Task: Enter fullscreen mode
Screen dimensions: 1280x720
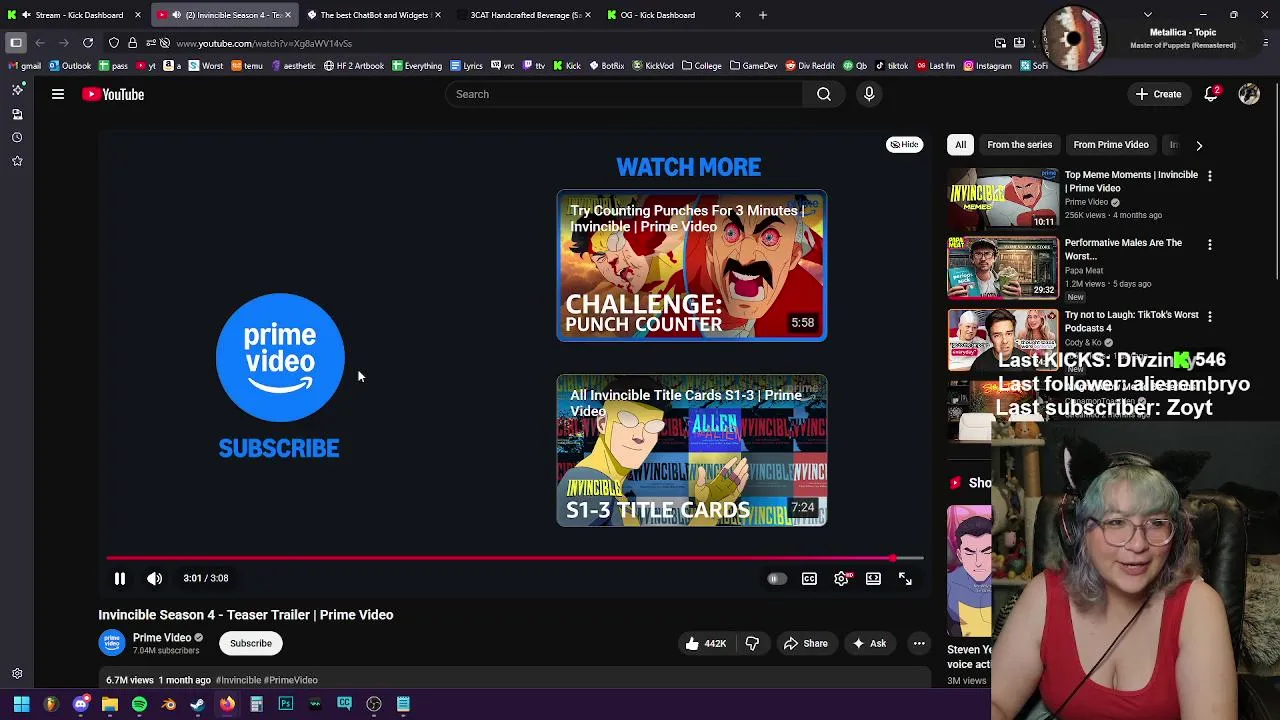Action: coord(905,579)
